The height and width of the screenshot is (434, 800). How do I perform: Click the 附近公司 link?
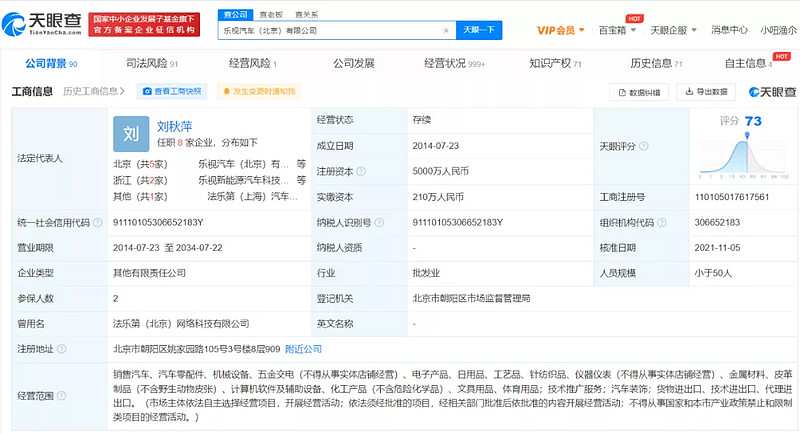point(304,349)
